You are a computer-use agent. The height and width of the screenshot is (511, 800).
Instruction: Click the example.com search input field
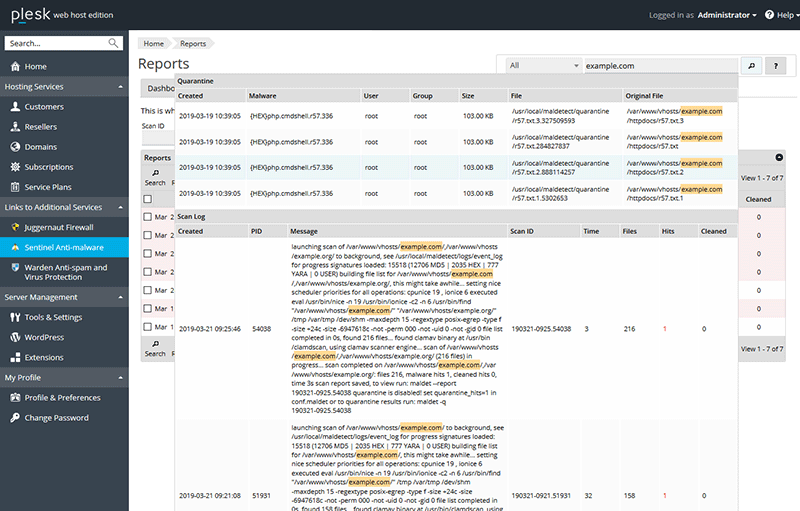coord(661,66)
